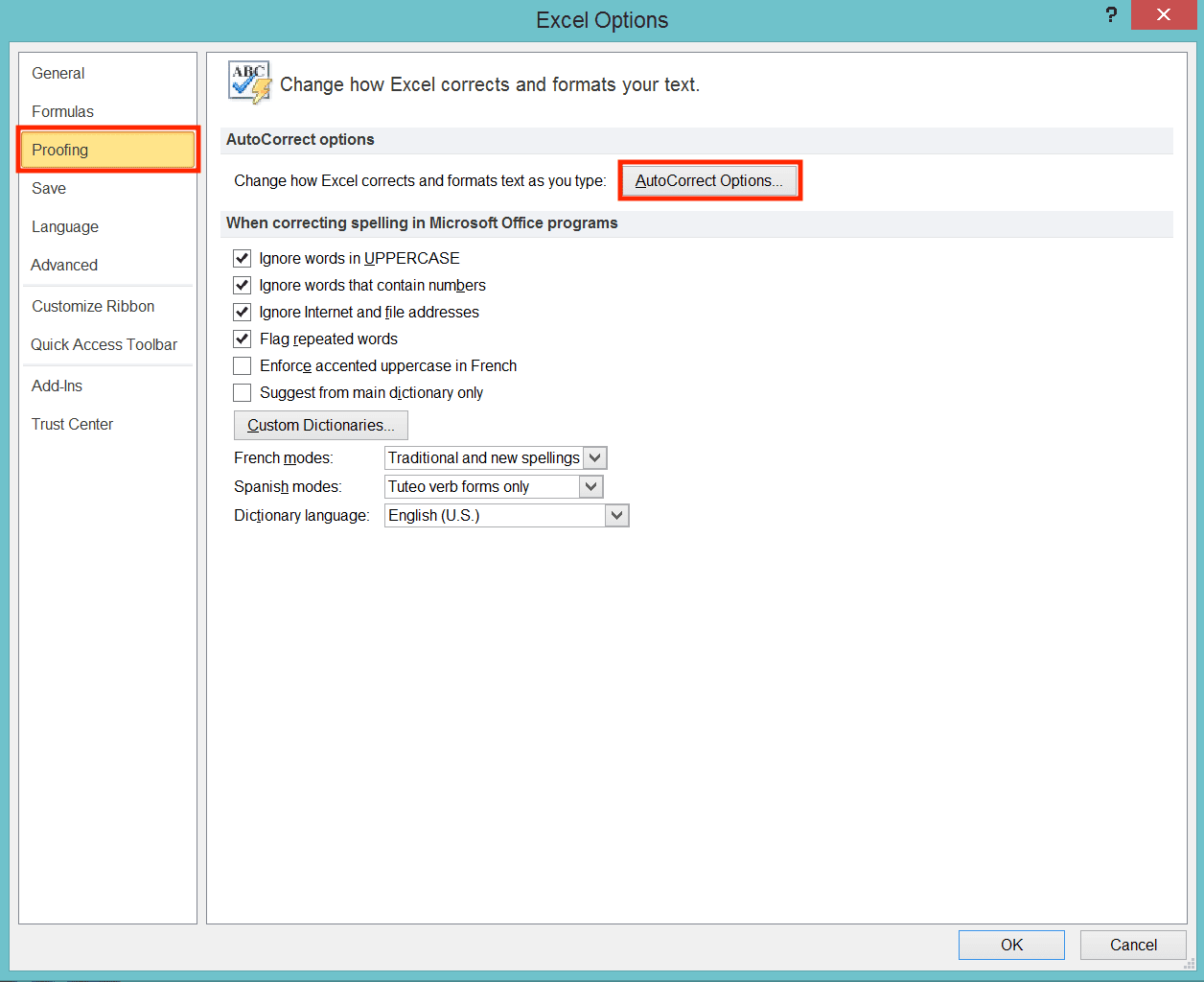Open the Customize Ribbon category
The height and width of the screenshot is (982, 1204).
point(107,306)
